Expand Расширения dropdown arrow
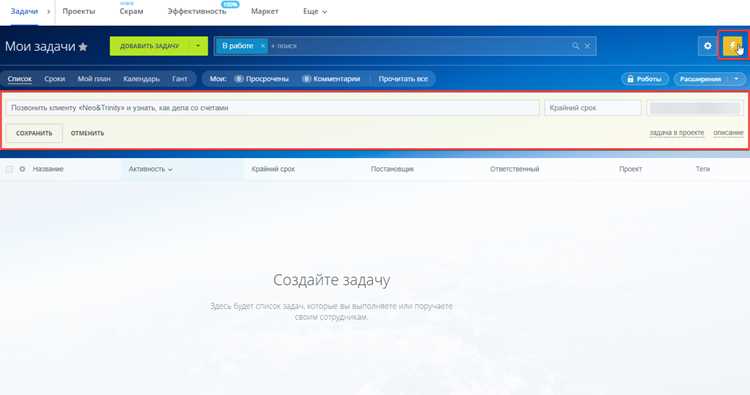Screen dimensions: 750x395 click(x=736, y=79)
